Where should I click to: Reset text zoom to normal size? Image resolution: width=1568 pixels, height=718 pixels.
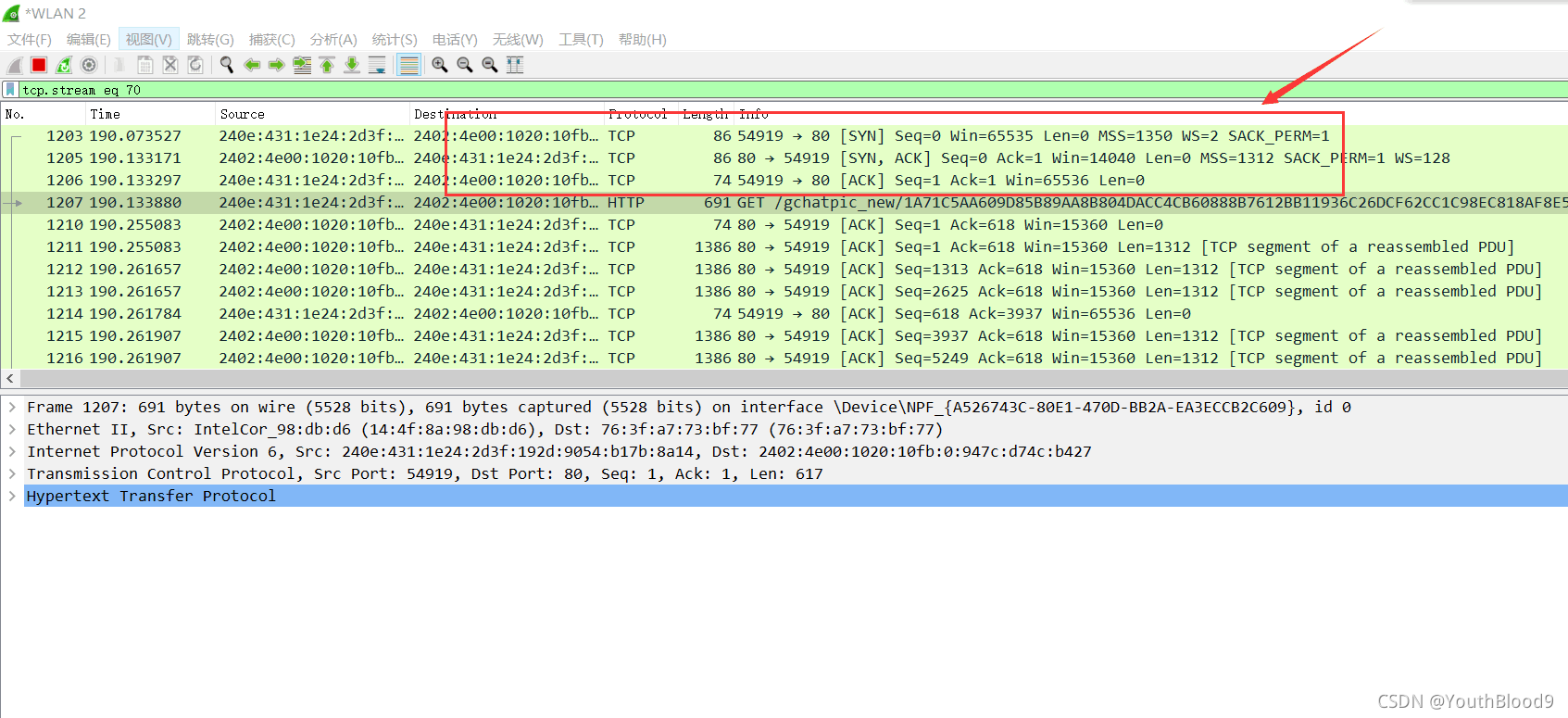click(x=490, y=65)
